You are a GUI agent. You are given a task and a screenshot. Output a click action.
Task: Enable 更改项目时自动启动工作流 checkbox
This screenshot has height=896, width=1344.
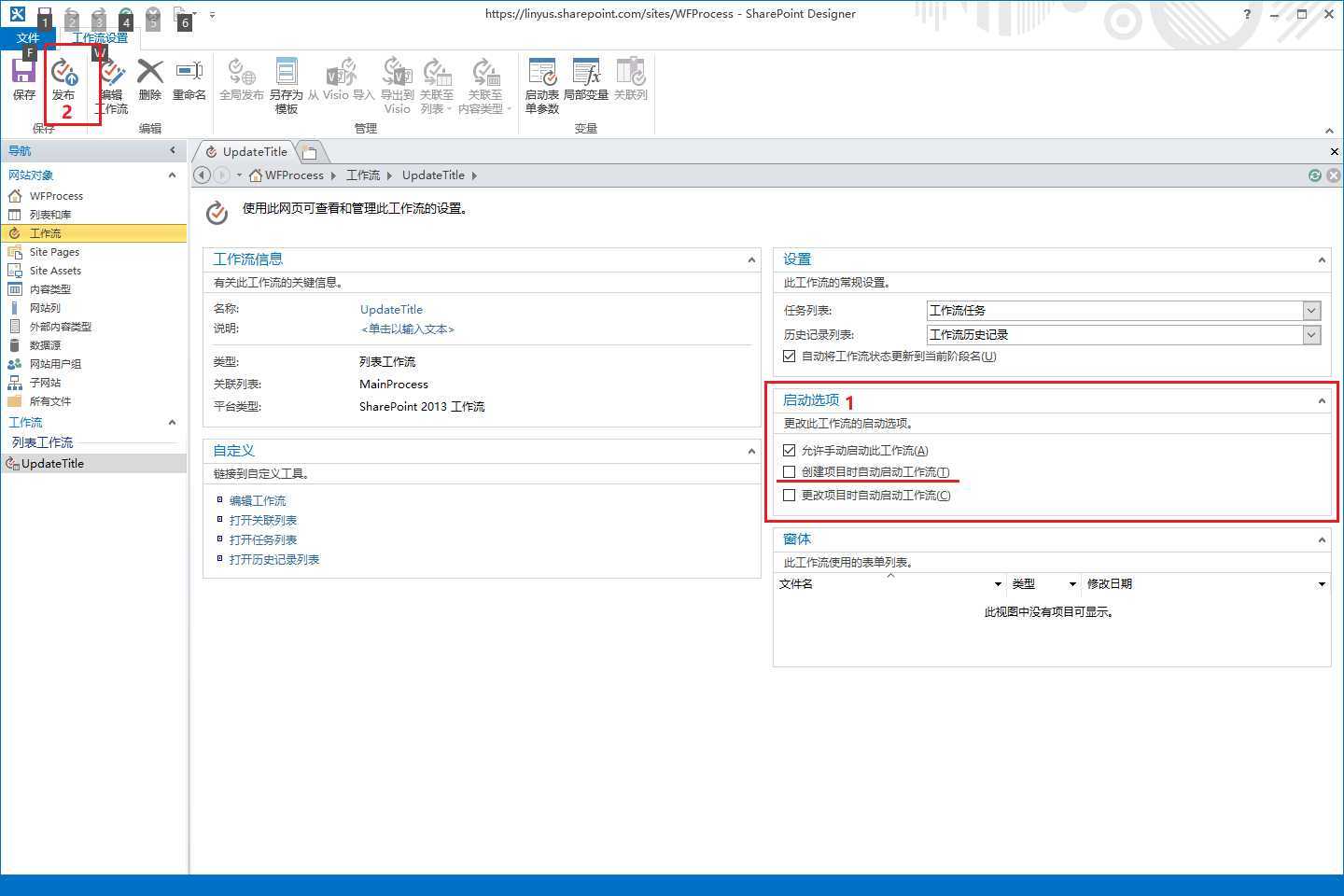(x=790, y=496)
